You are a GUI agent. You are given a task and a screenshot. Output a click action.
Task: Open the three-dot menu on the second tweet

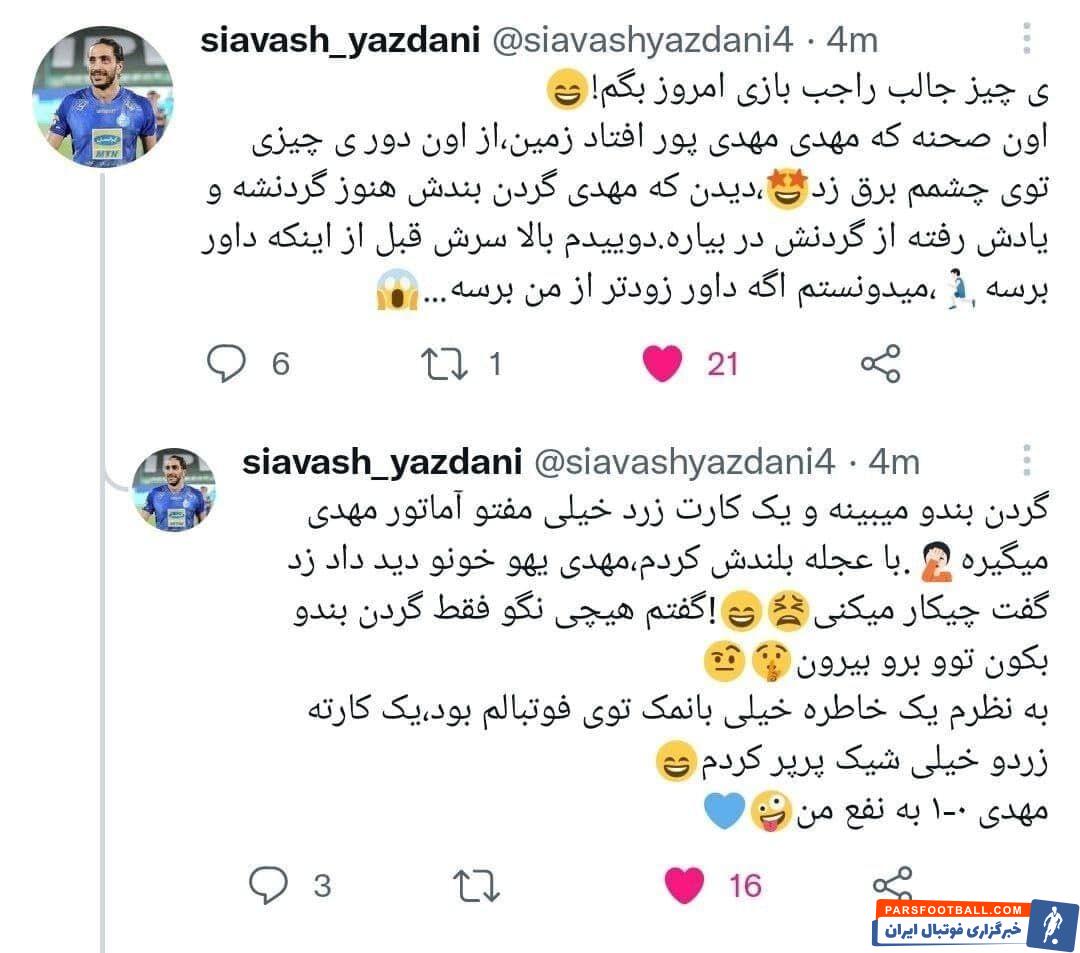(x=1026, y=460)
